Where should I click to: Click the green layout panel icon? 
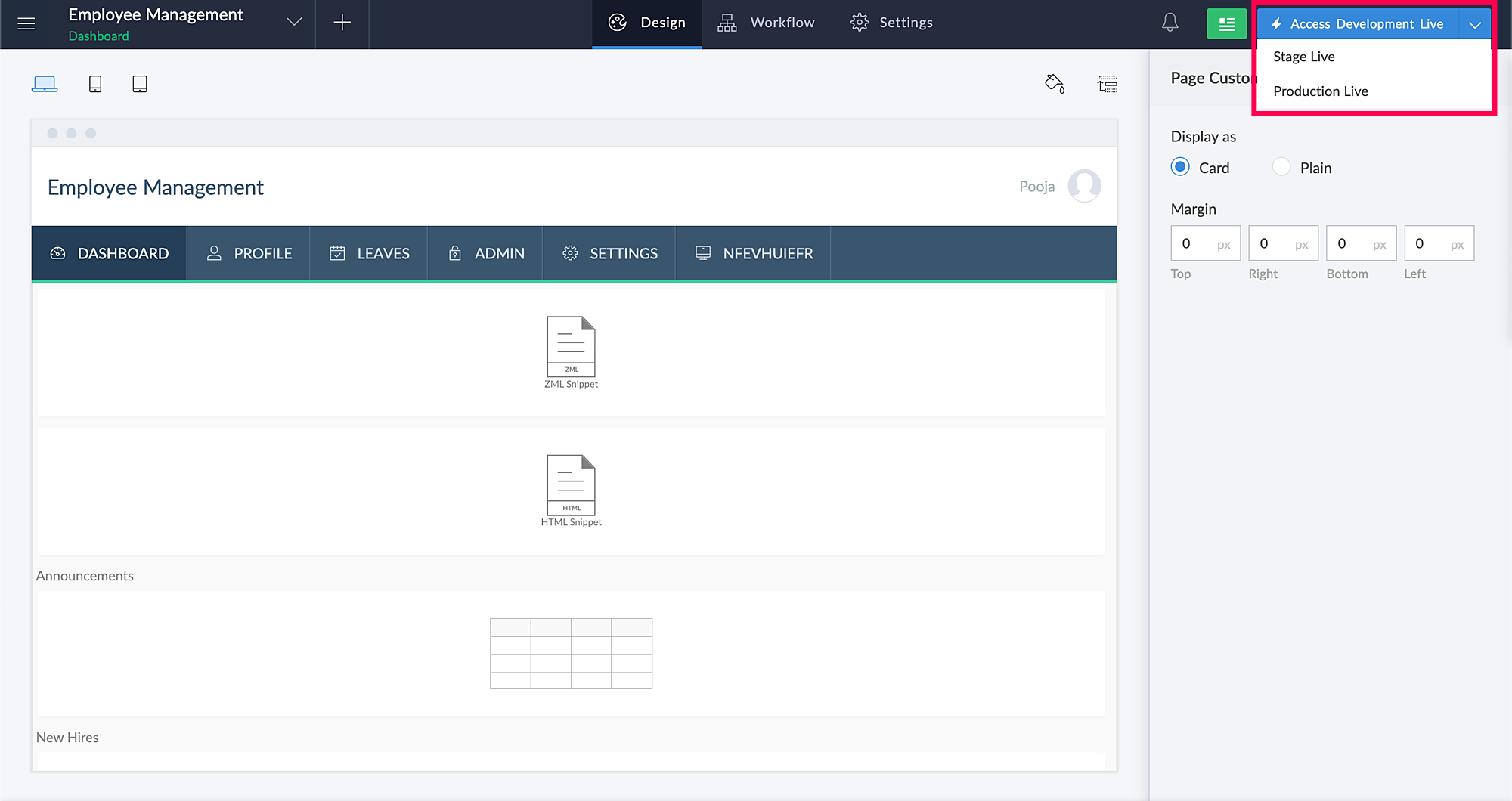pyautogui.click(x=1226, y=24)
